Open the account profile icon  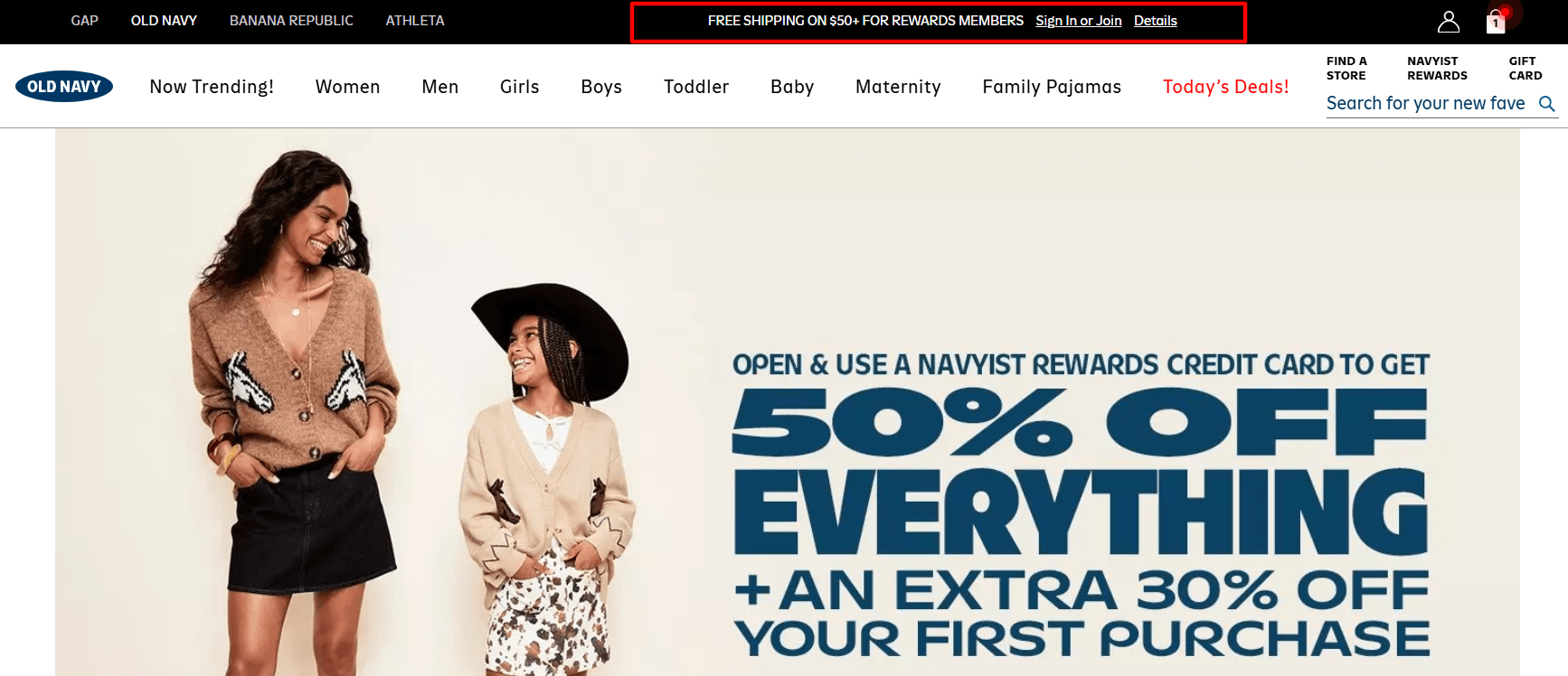coord(1449,22)
